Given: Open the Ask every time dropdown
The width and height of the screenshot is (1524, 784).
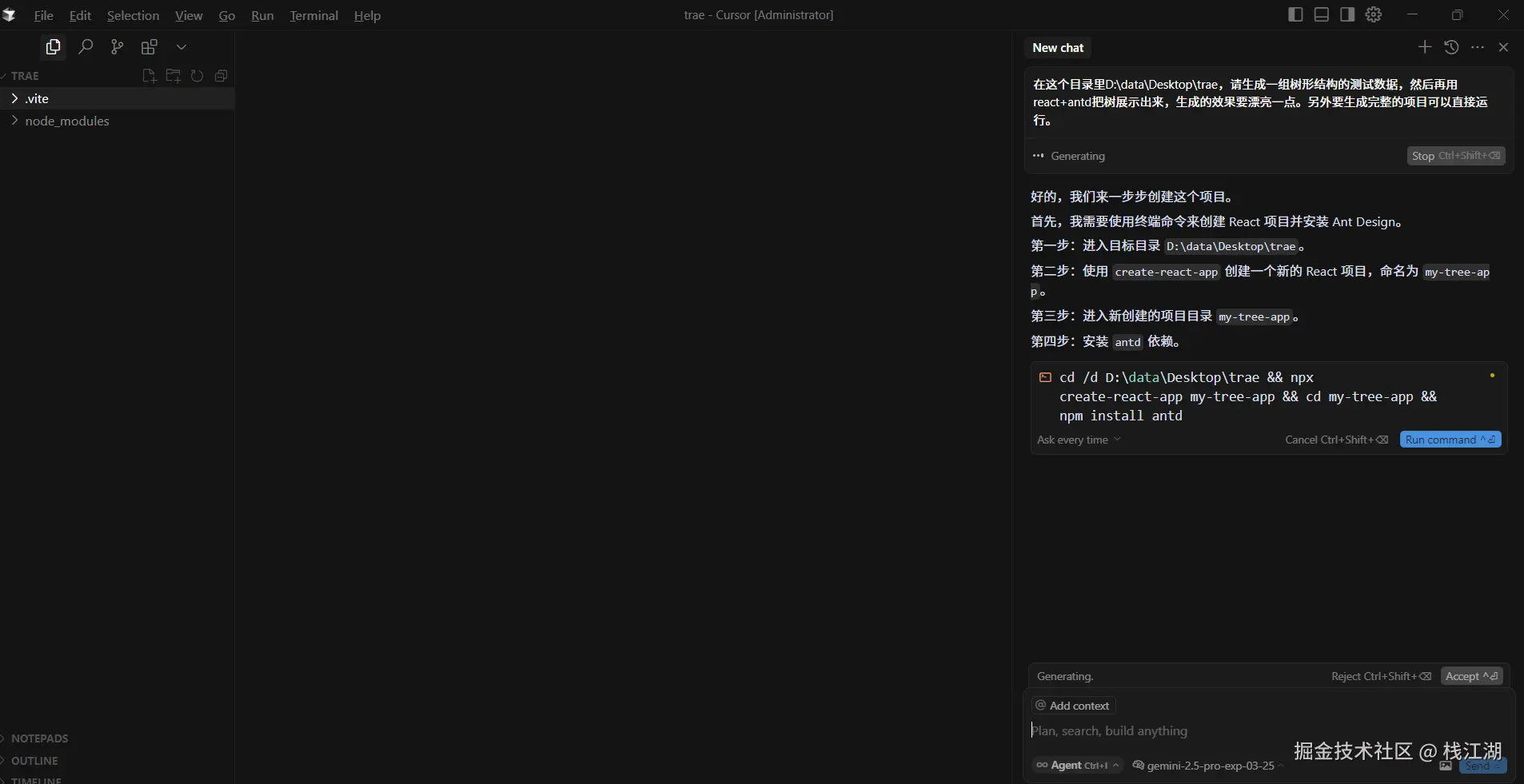Looking at the screenshot, I should (1079, 440).
